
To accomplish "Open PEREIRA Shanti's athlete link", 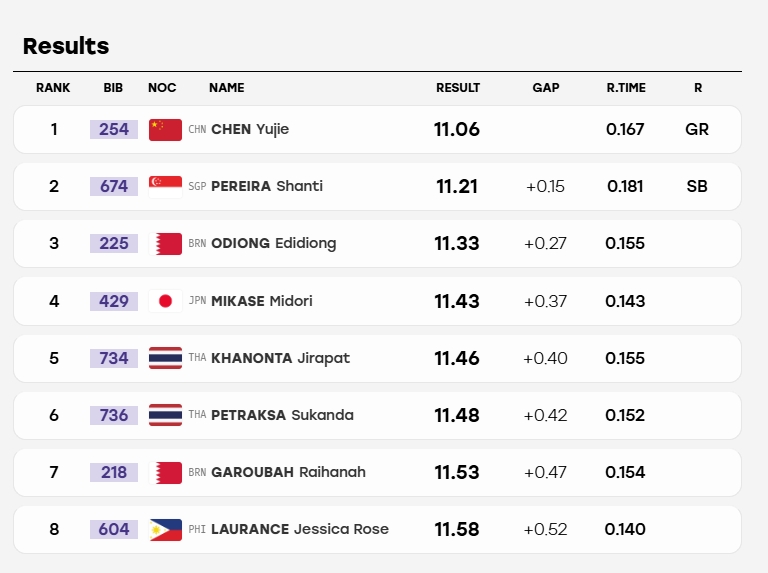I will [x=267, y=186].
